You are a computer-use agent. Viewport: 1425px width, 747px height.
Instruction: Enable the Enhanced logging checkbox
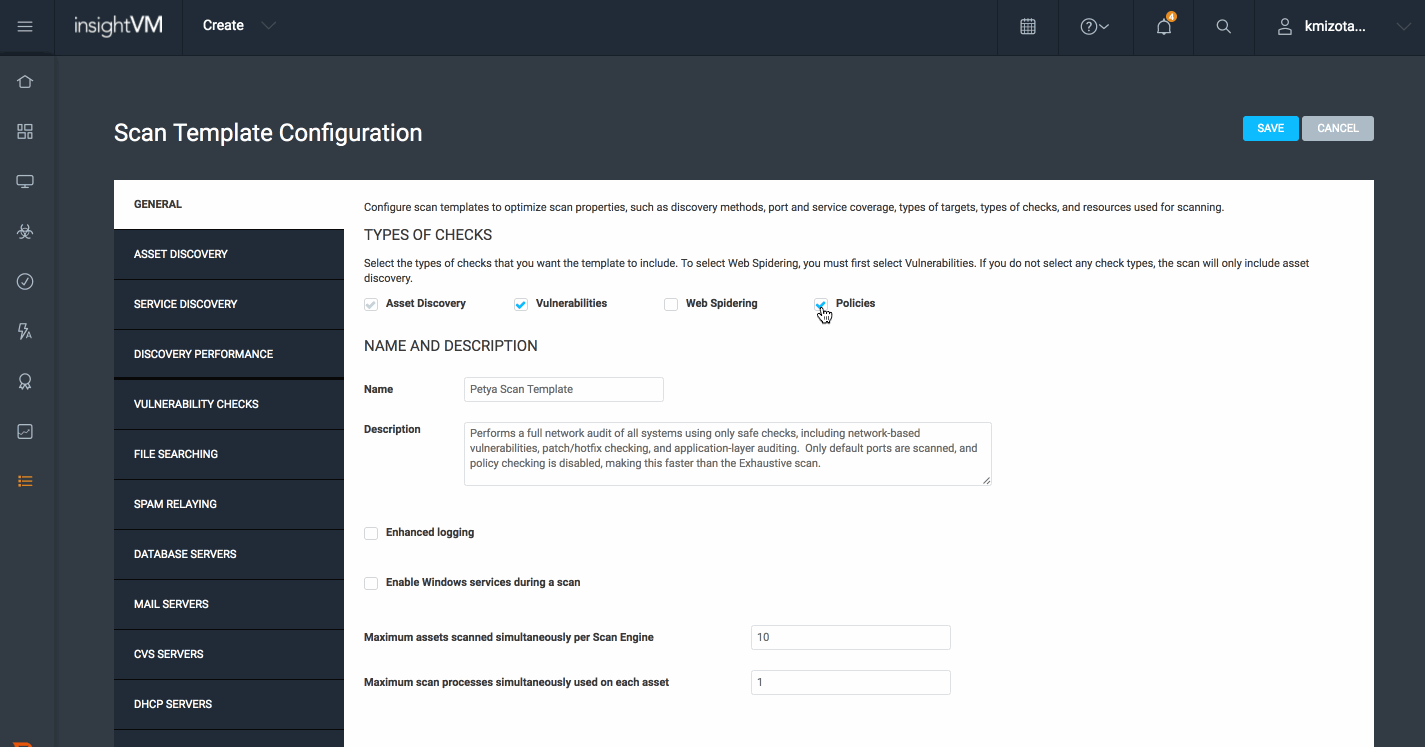point(371,533)
